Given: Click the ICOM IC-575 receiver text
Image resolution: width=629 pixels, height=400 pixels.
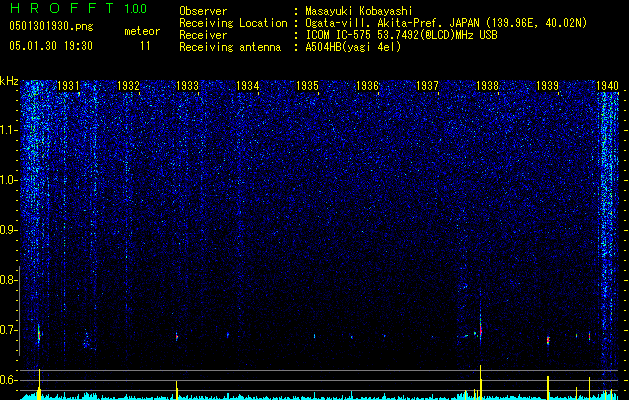Looking at the screenshot, I should [401, 35].
